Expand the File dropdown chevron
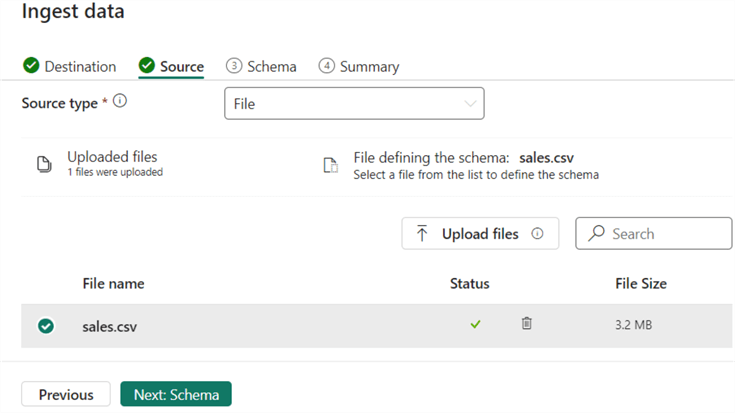This screenshot has height=413, width=735. tap(470, 103)
